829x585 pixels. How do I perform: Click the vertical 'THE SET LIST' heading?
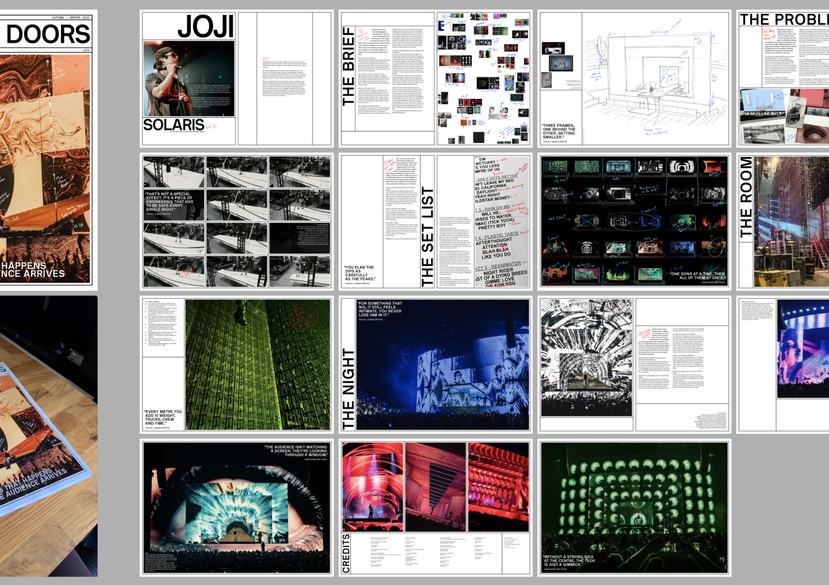(x=427, y=237)
